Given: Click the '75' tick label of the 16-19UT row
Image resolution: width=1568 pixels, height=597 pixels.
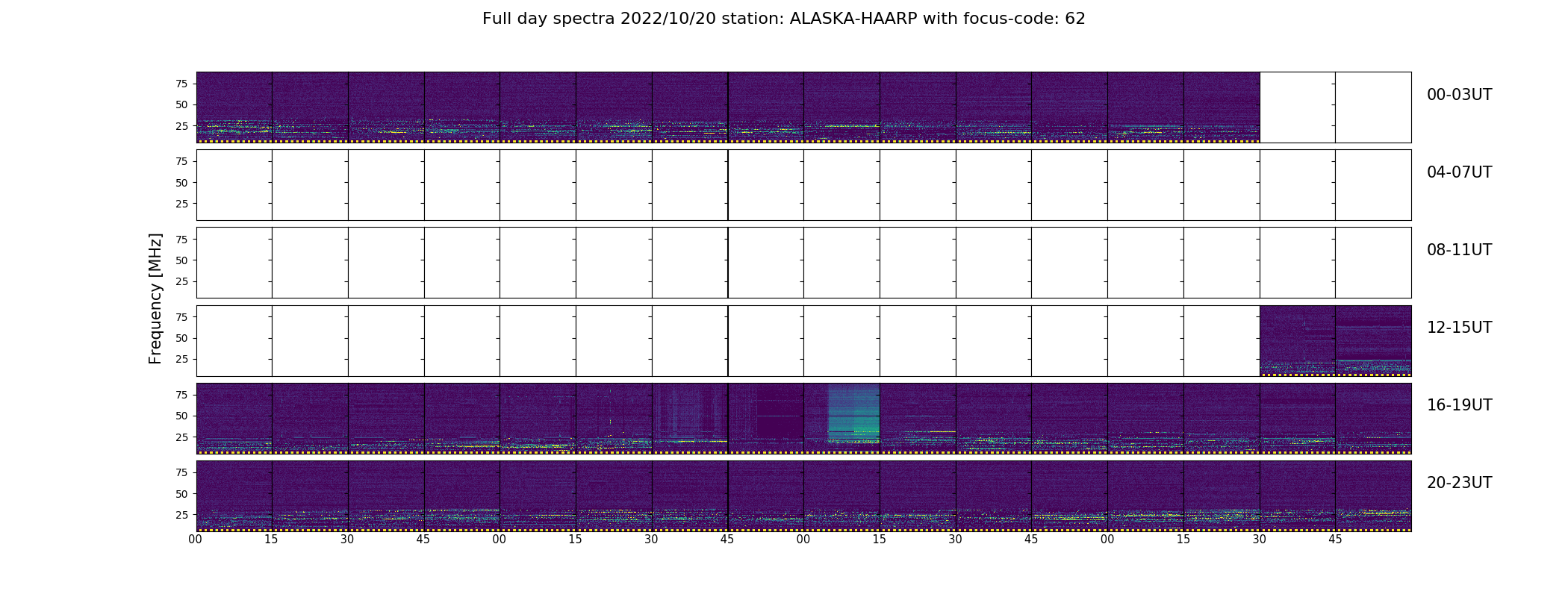Looking at the screenshot, I should (181, 395).
